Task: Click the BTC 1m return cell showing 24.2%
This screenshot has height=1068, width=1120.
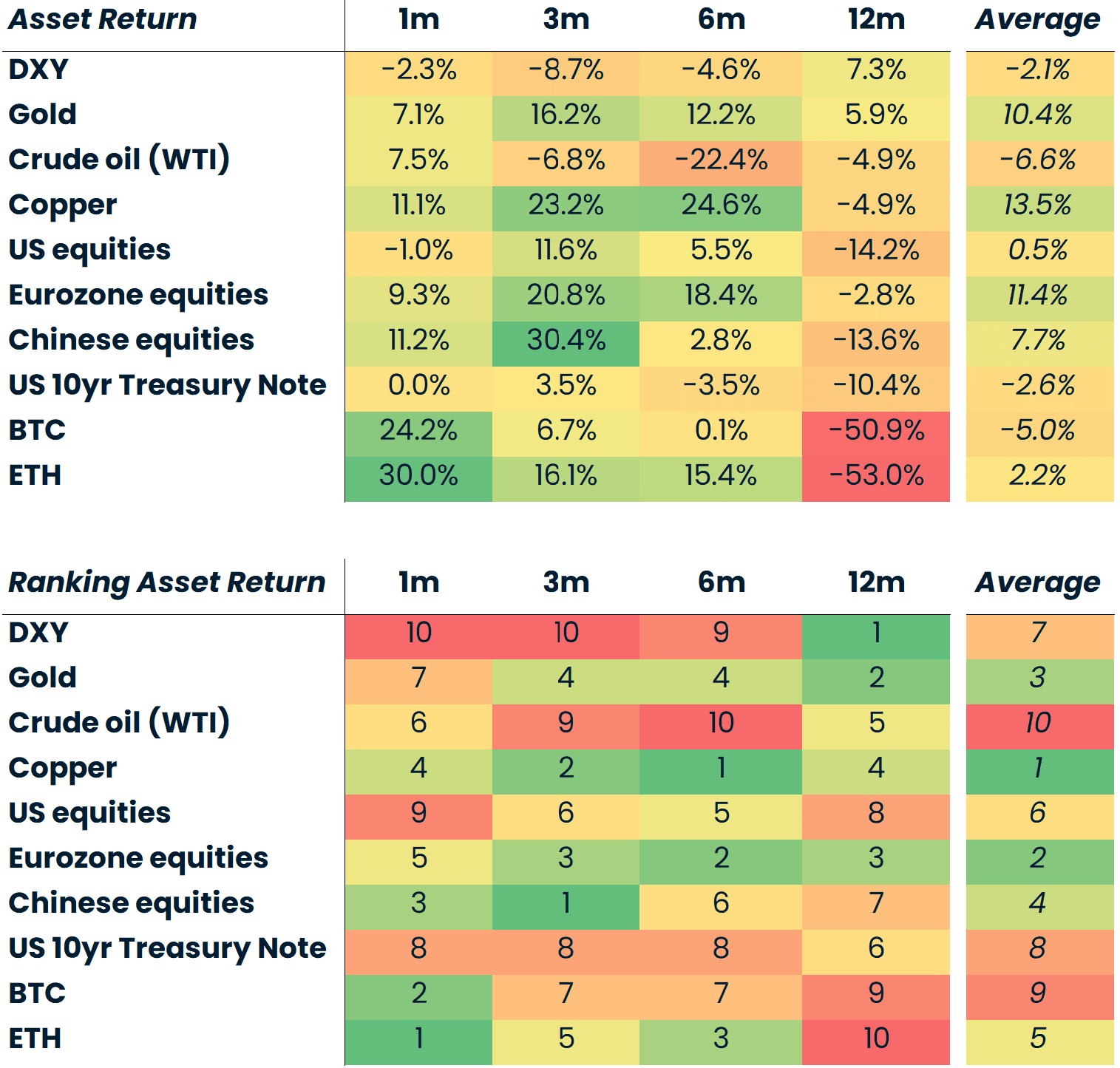Action: pyautogui.click(x=418, y=430)
